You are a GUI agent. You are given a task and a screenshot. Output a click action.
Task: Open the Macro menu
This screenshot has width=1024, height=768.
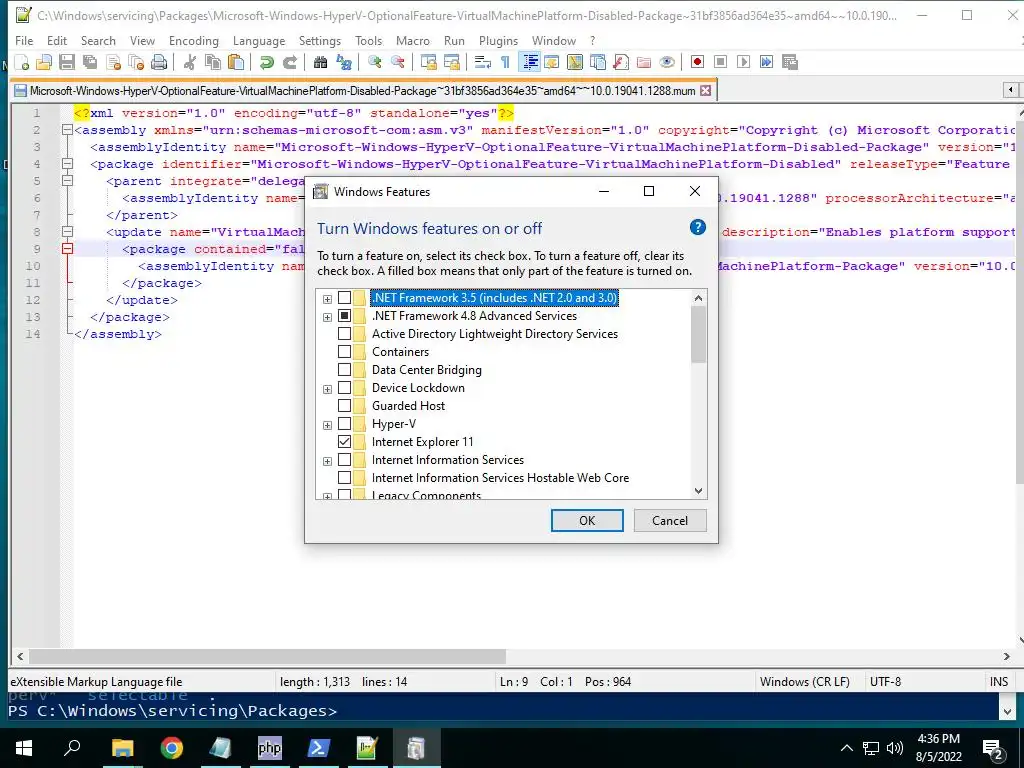(x=413, y=40)
